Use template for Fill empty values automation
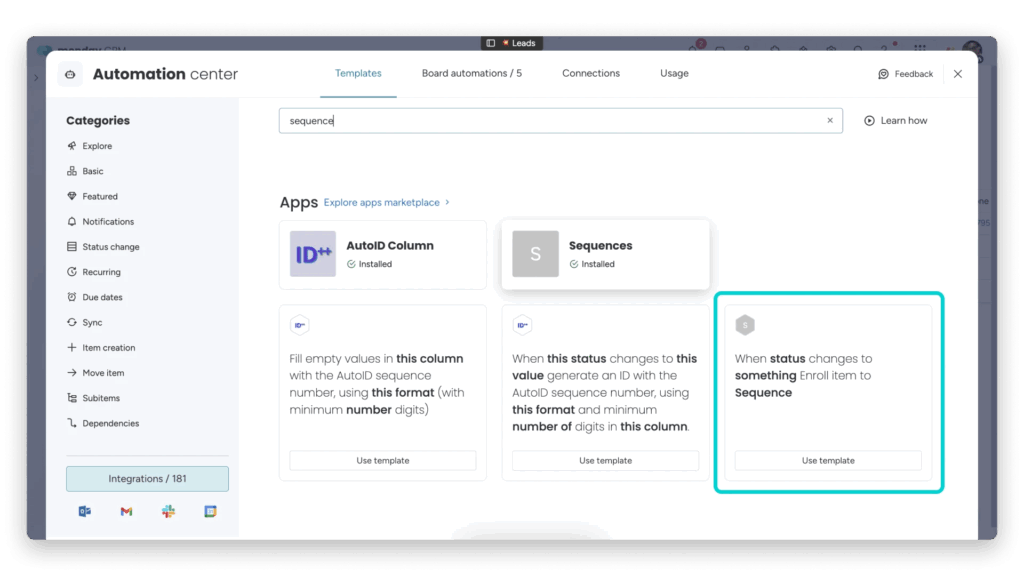 (382, 461)
